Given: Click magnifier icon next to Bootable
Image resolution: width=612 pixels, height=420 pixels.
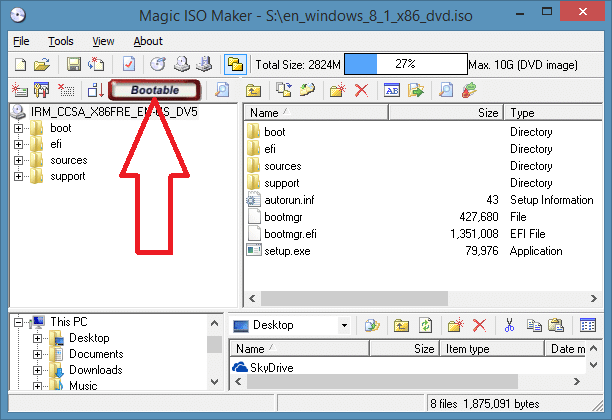Looking at the screenshot, I should 222,90.
